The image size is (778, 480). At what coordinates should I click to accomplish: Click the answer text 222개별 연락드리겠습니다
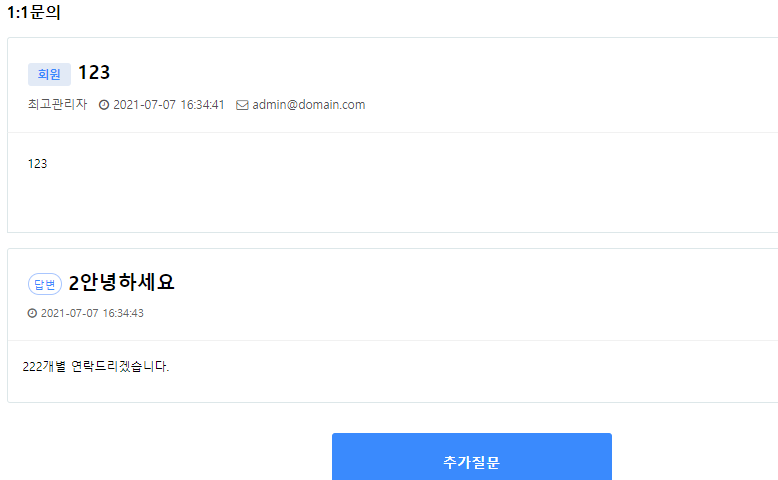pos(96,366)
